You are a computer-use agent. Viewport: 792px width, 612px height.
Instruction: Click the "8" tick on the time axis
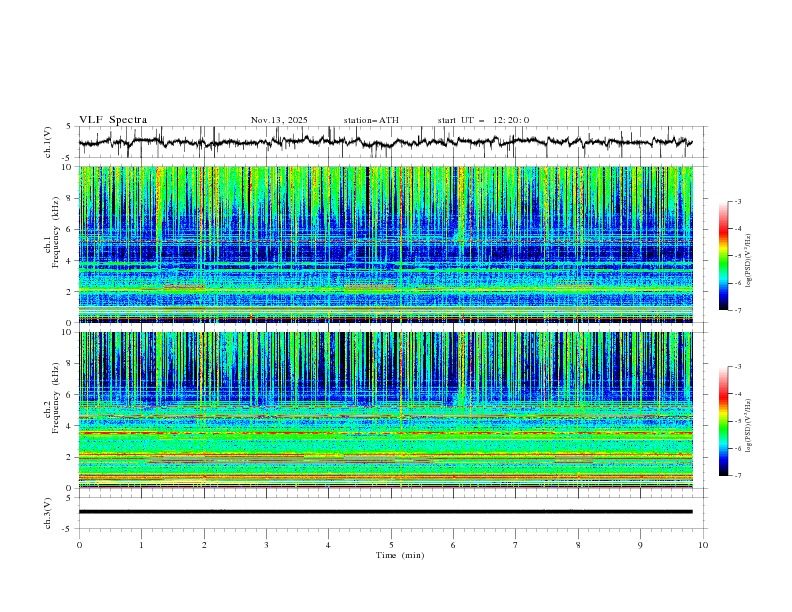(x=578, y=545)
